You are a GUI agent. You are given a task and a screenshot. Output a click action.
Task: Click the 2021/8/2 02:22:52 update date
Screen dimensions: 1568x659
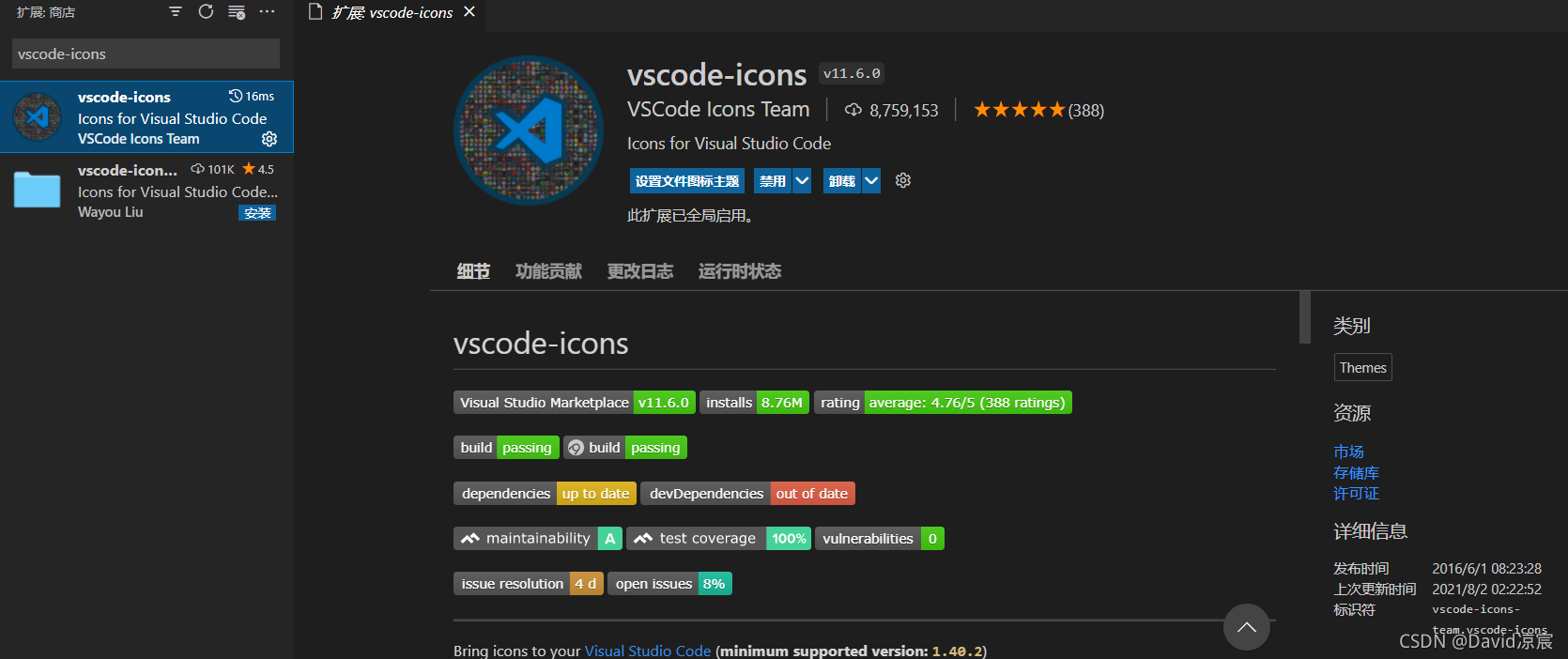tap(1486, 589)
